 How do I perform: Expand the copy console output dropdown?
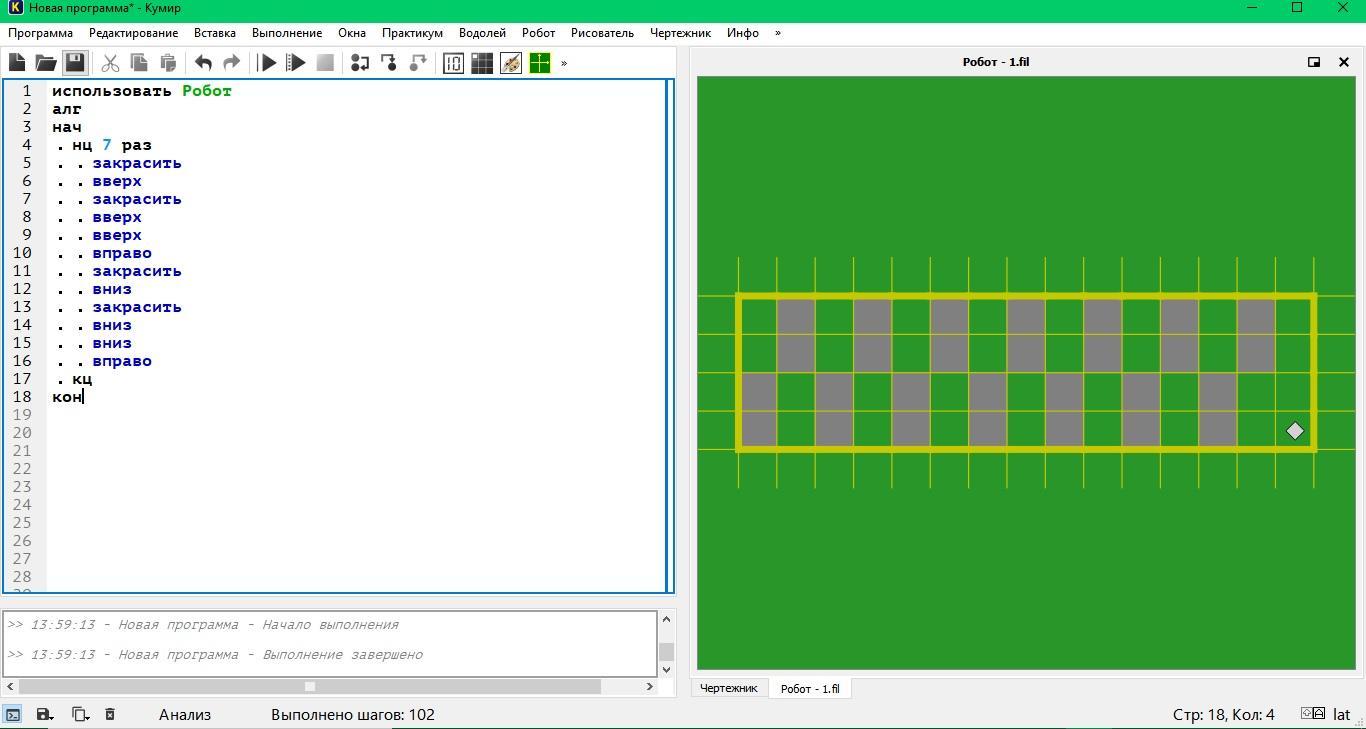point(80,714)
